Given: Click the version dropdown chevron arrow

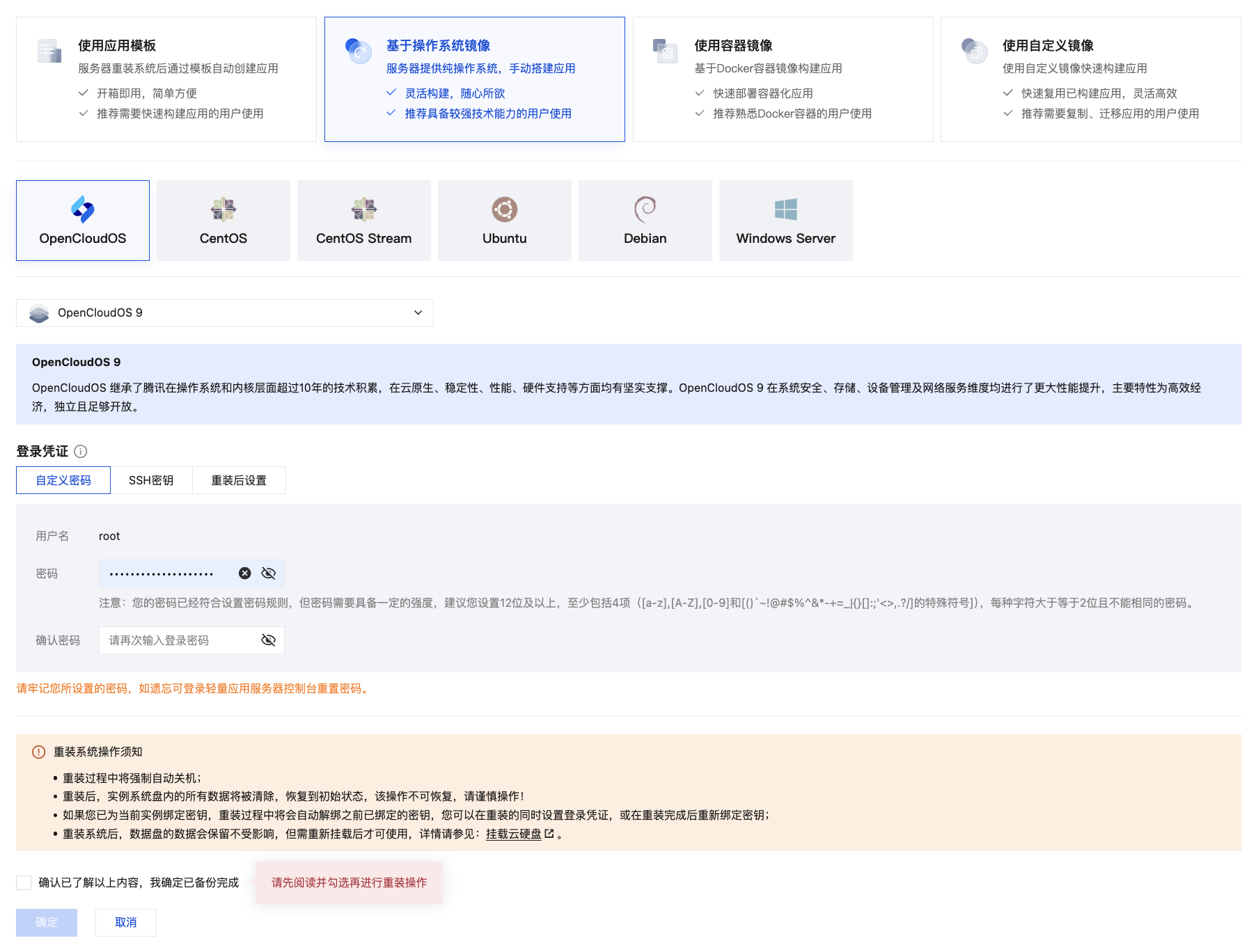Looking at the screenshot, I should click(x=418, y=313).
